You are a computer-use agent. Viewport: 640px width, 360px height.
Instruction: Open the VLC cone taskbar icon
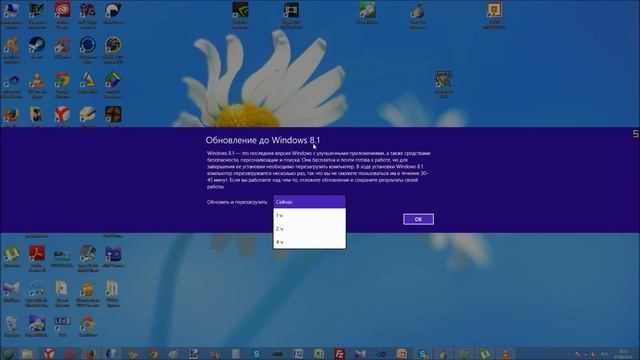[505, 353]
